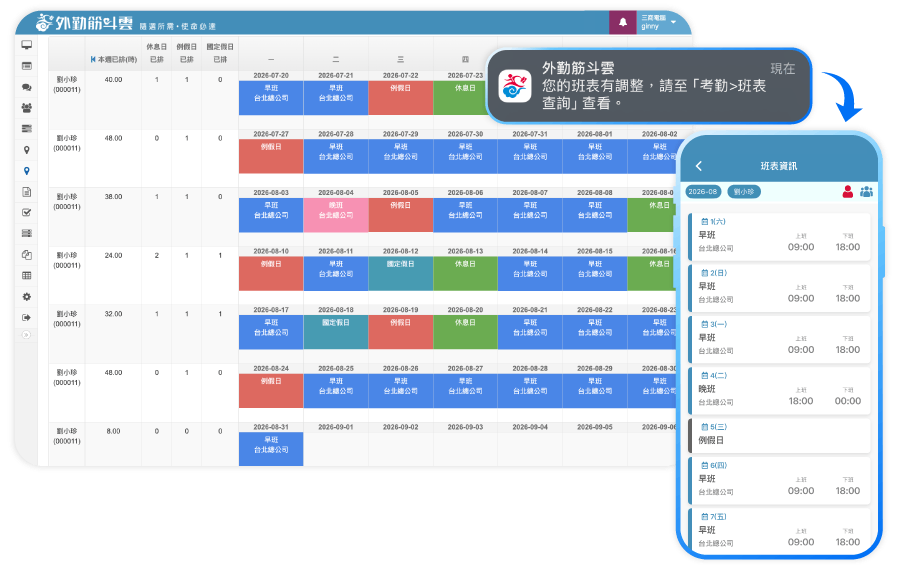Open the document page sidebar icon
The height and width of the screenshot is (570, 900).
tap(26, 192)
